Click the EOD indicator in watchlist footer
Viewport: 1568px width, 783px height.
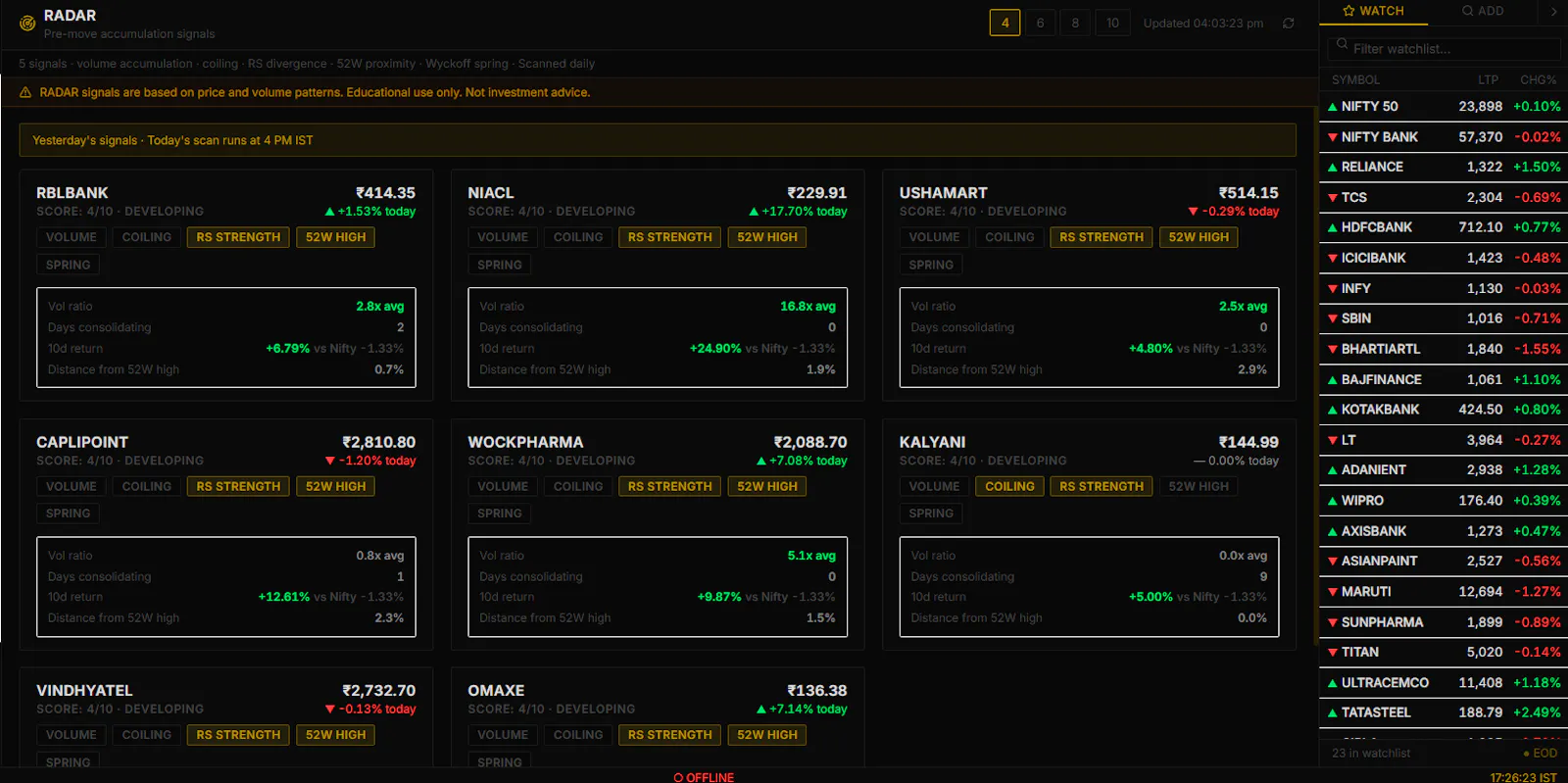1540,754
